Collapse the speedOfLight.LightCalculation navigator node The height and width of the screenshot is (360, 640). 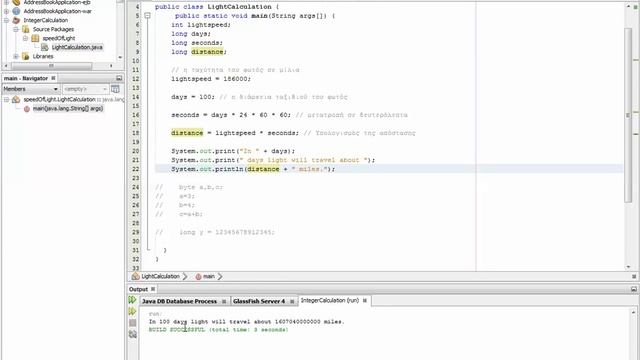pyautogui.click(x=6, y=99)
